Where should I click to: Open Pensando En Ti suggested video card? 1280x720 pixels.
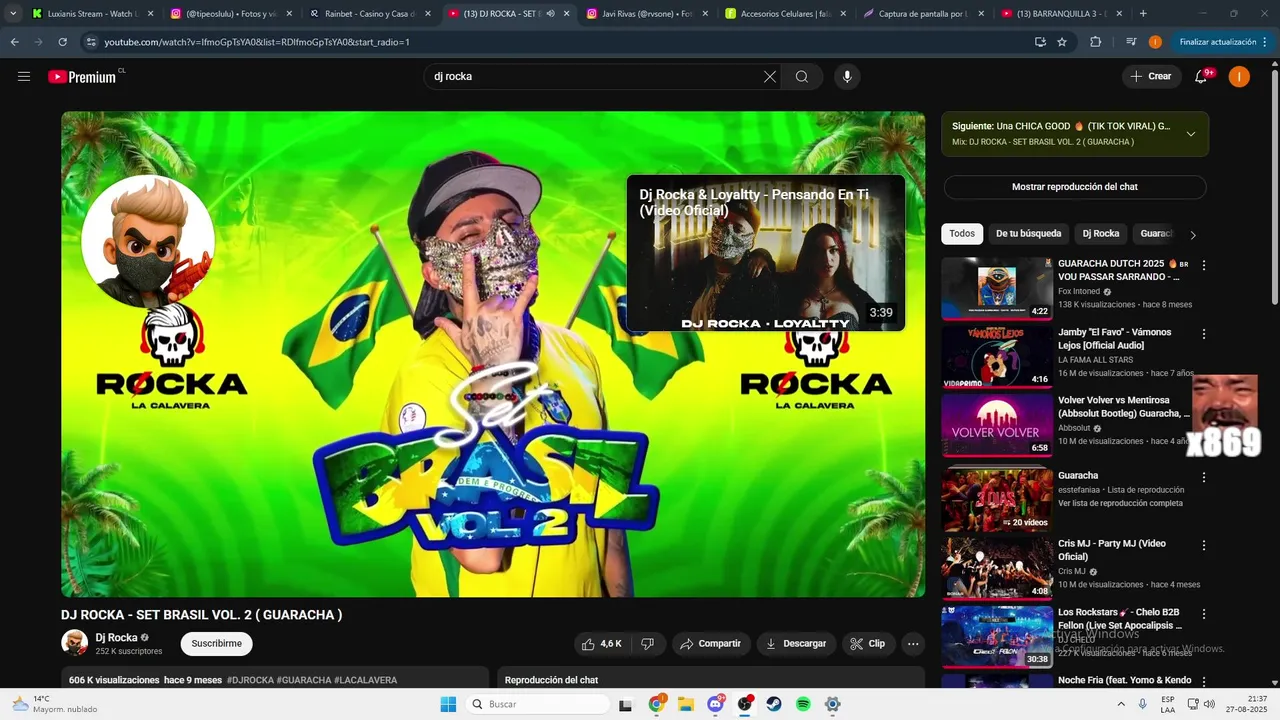click(x=766, y=254)
